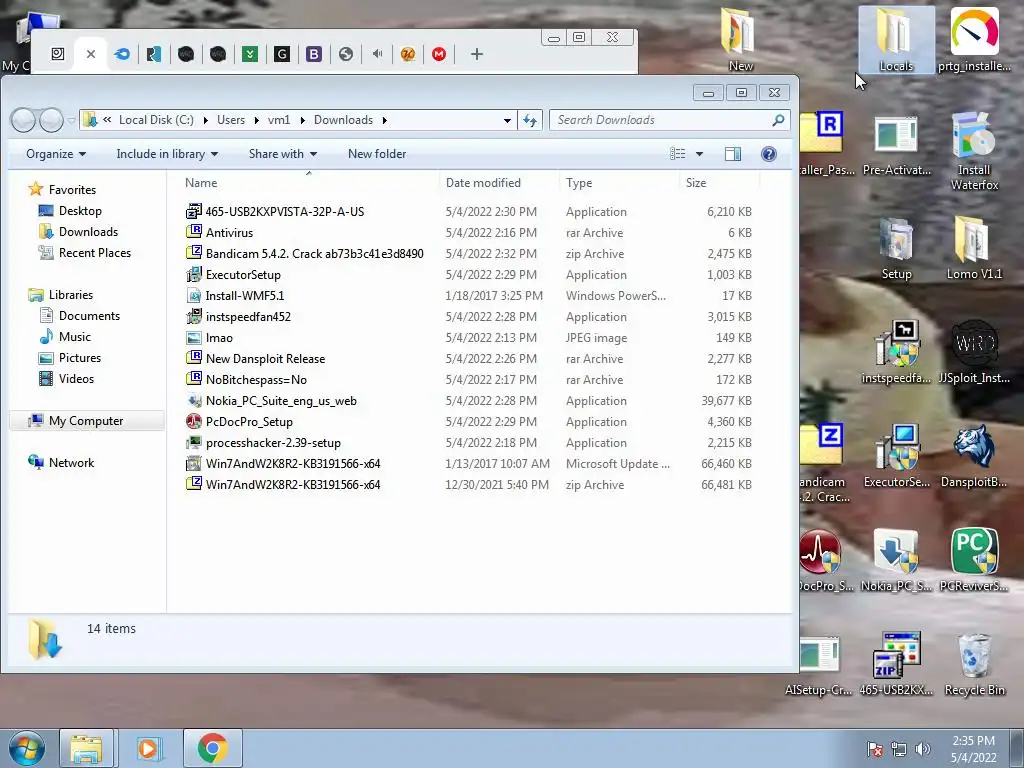Screen dimensions: 1024x768
Task: Click the Explorer back arrow button
Action: click(x=24, y=120)
